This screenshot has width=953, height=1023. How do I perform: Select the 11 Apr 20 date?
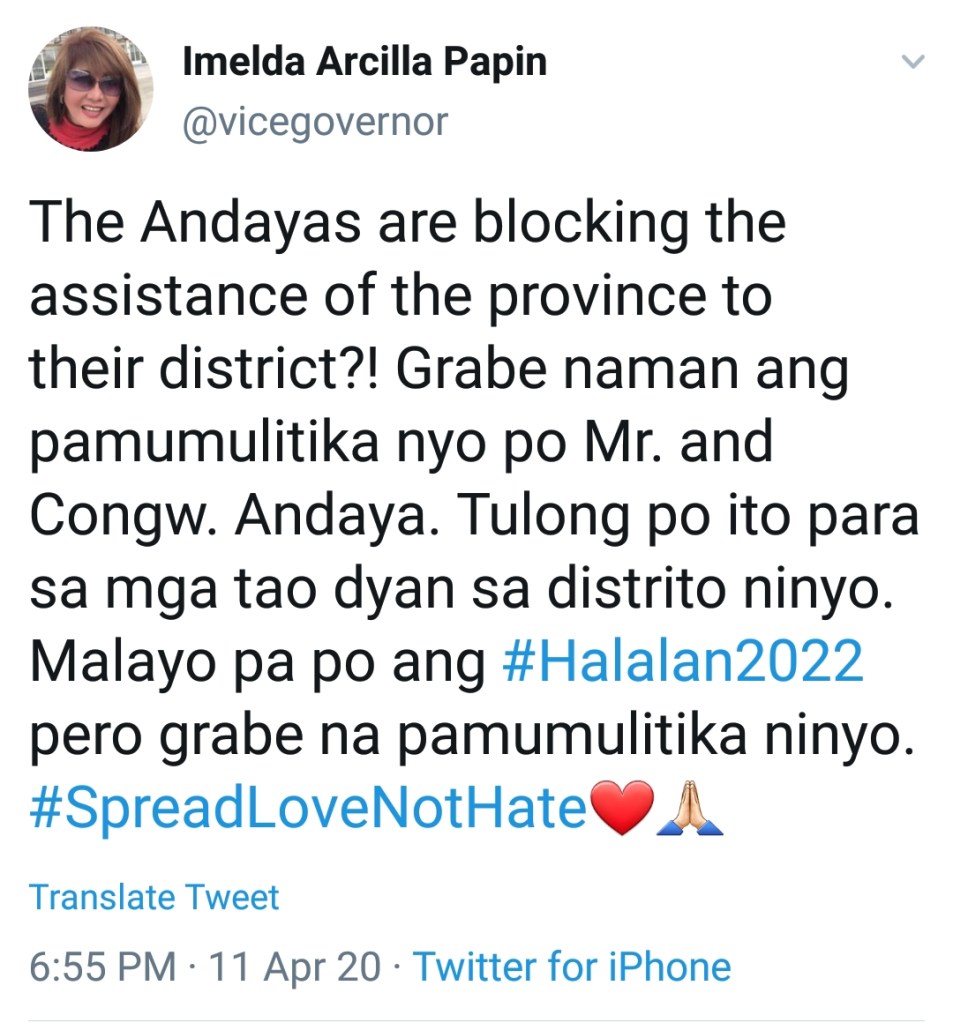coord(295,966)
